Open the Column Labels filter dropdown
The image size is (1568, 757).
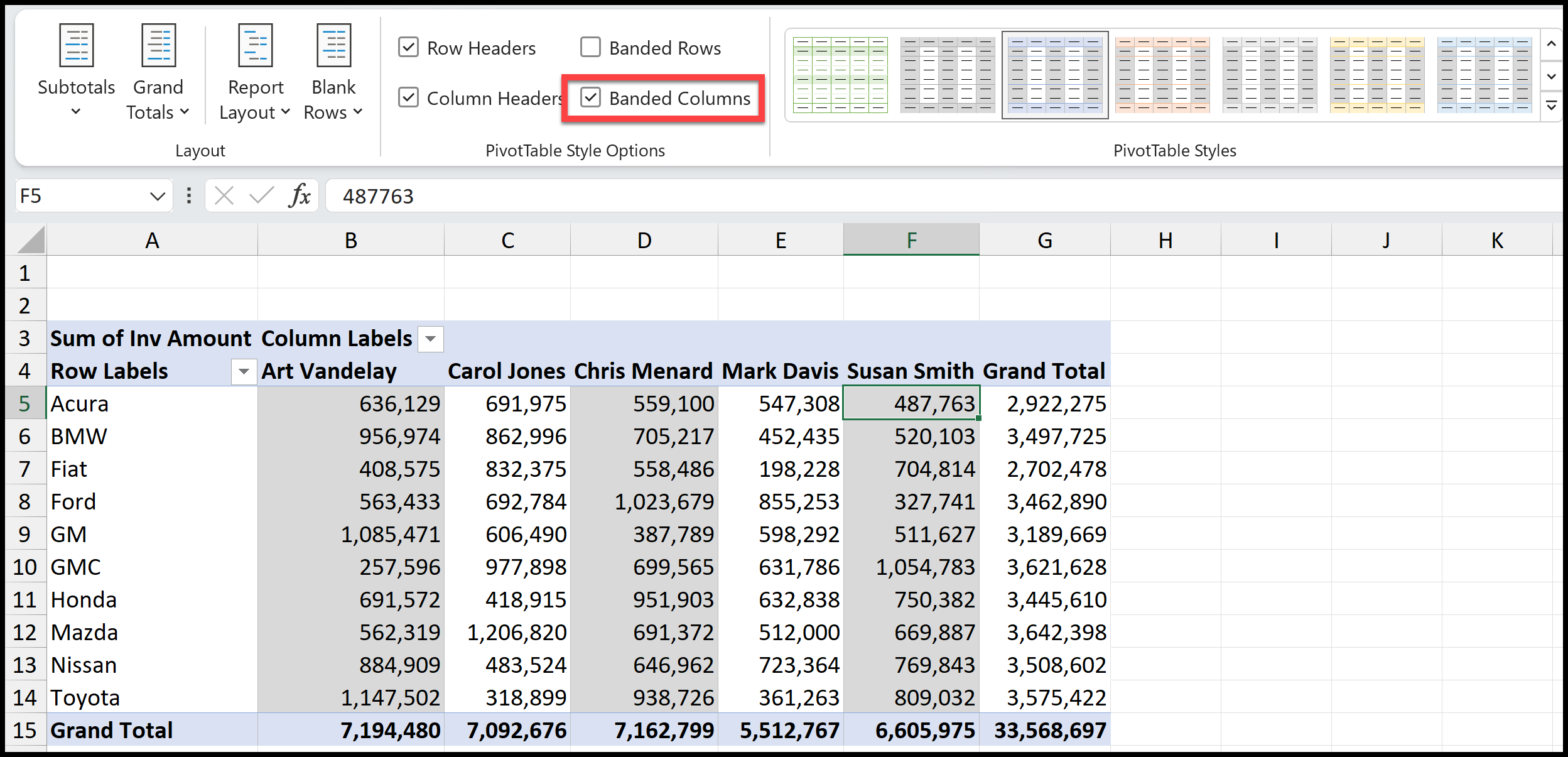click(x=431, y=339)
